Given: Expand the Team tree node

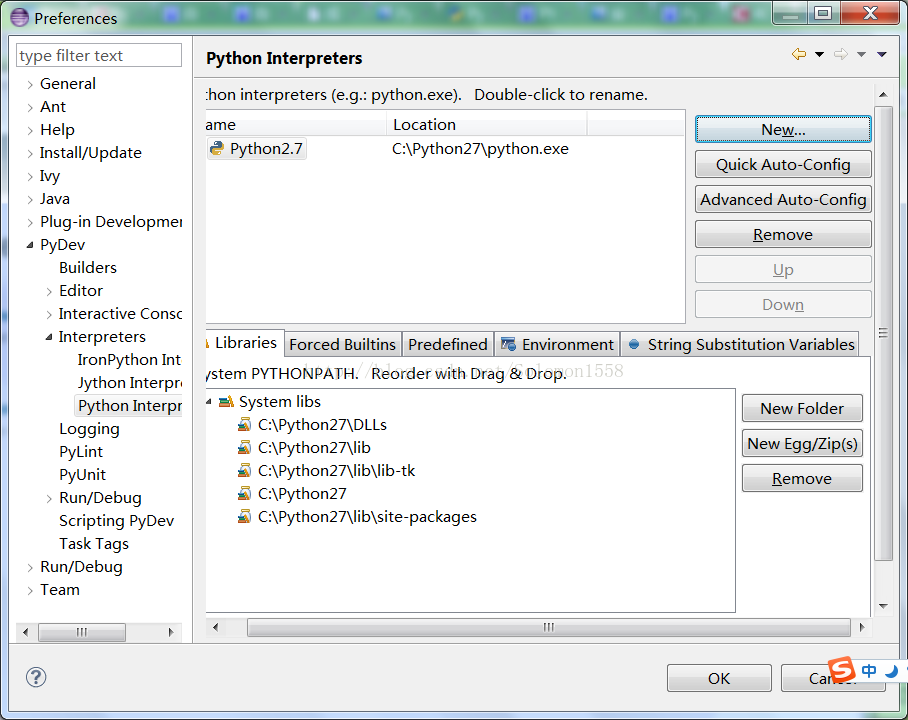Looking at the screenshot, I should pos(30,590).
